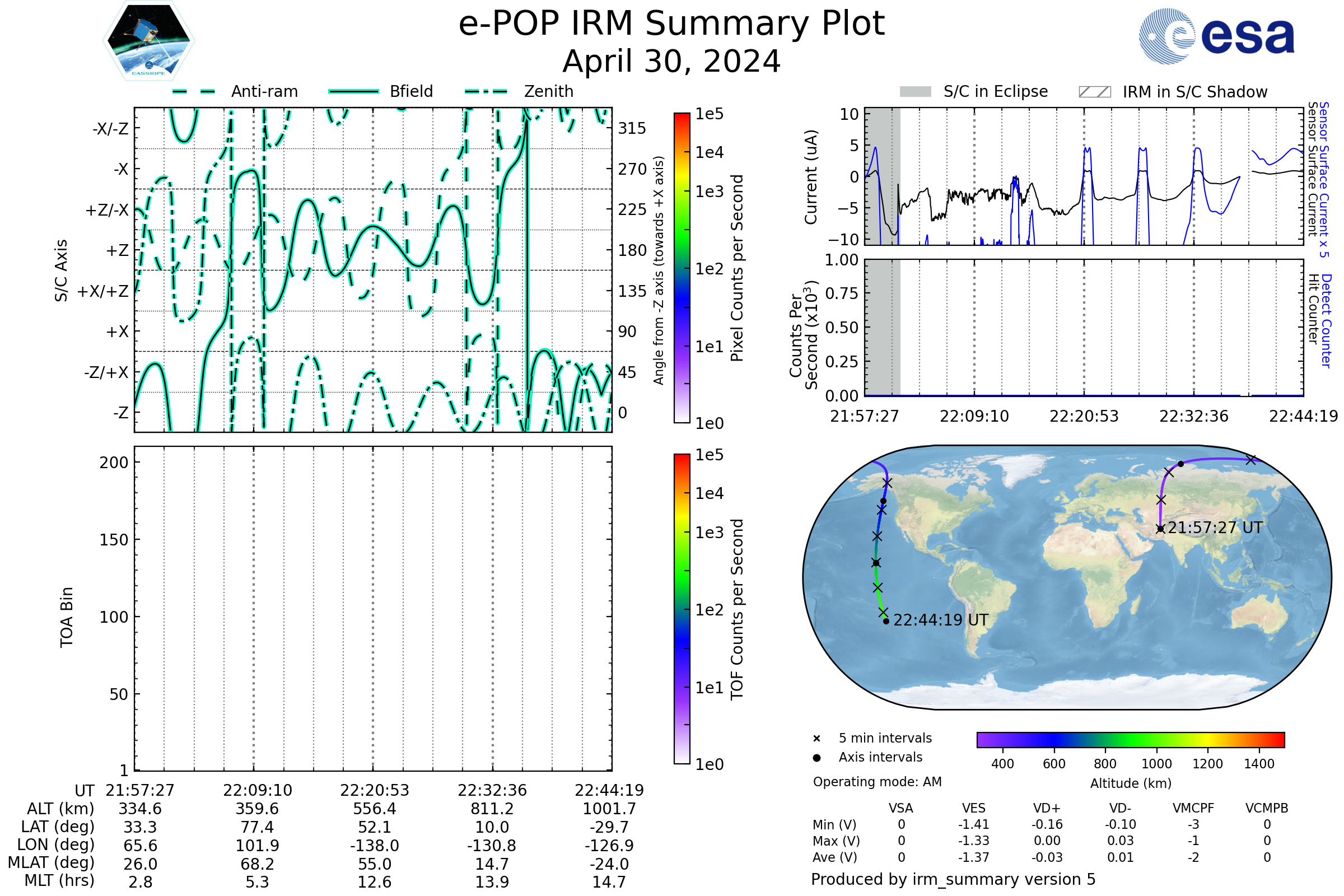Click the CASSIOPE satellite mission logo

[x=148, y=41]
